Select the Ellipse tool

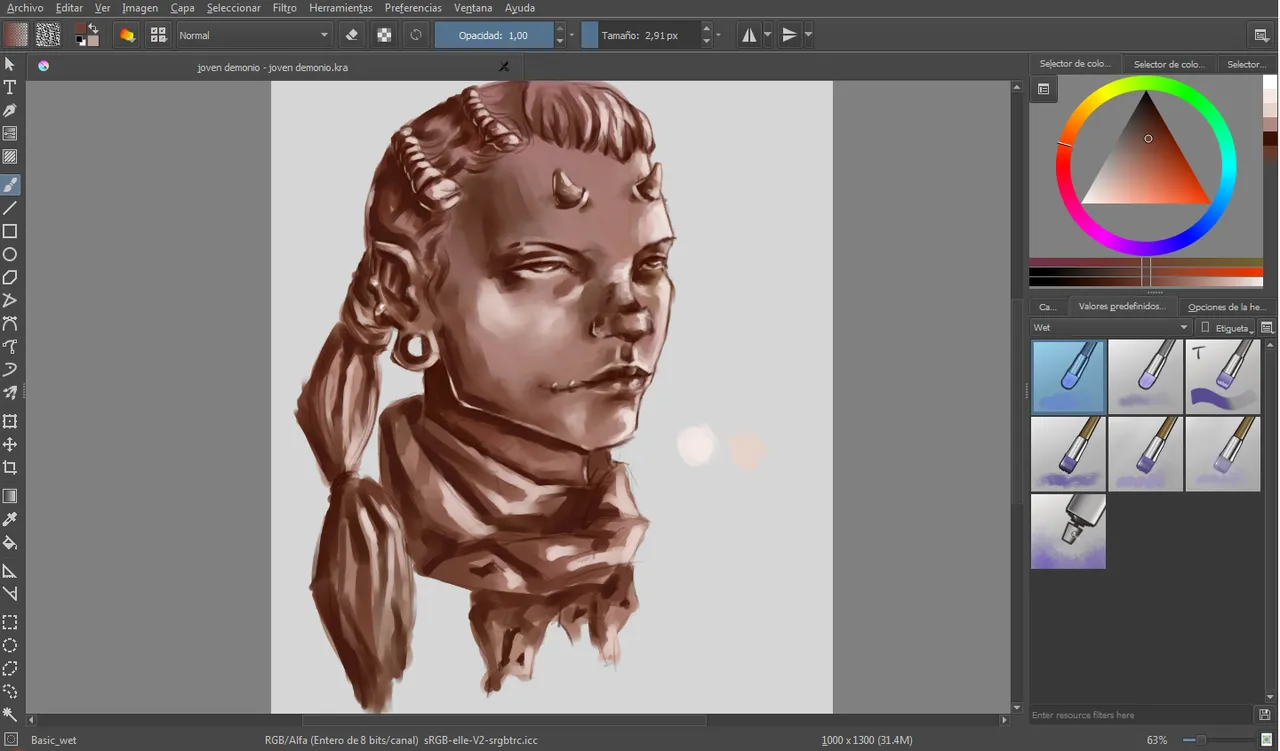point(10,254)
